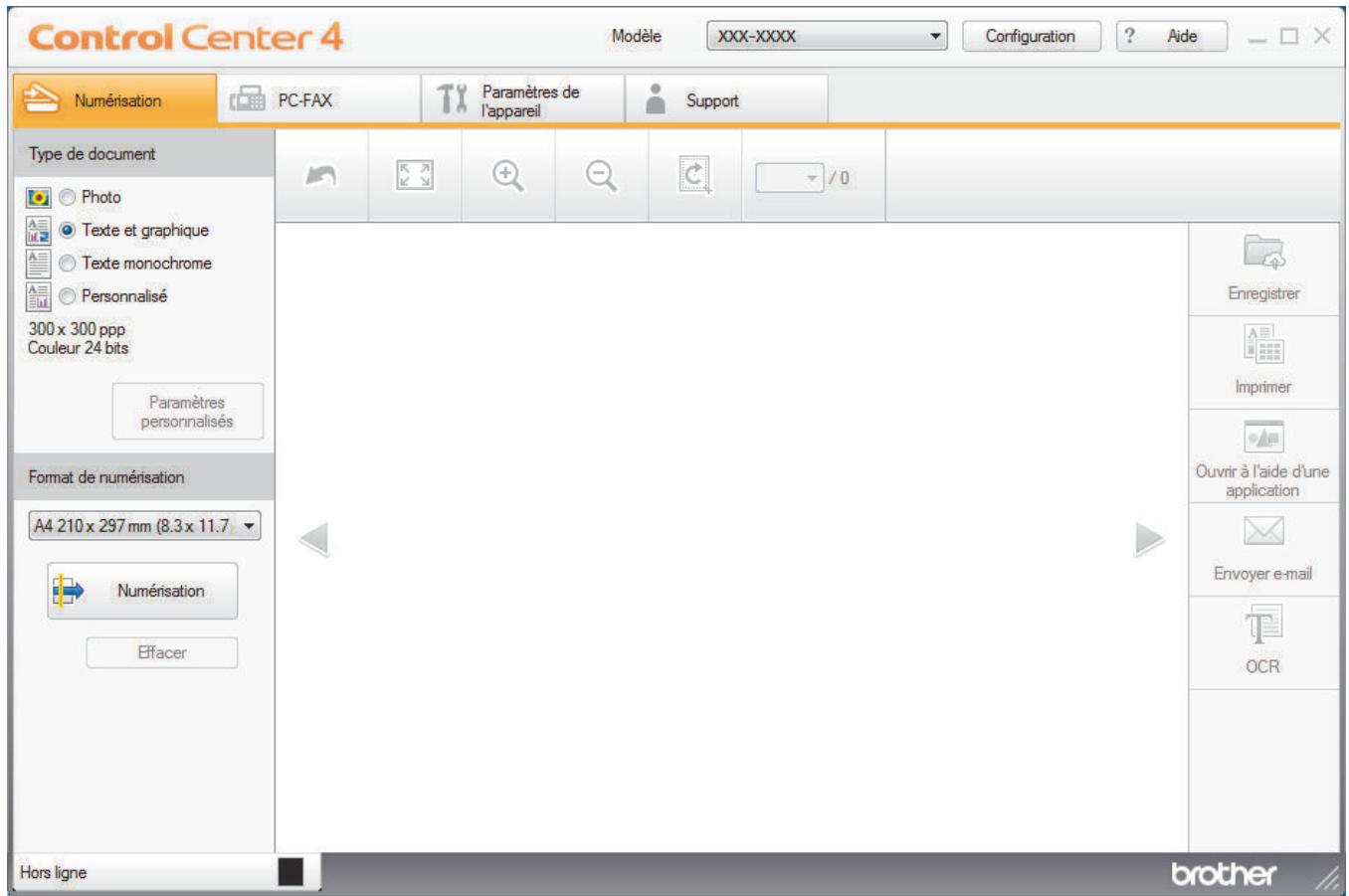The height and width of the screenshot is (896, 1349).
Task: Go to previous page with left arrow
Action: tap(313, 539)
